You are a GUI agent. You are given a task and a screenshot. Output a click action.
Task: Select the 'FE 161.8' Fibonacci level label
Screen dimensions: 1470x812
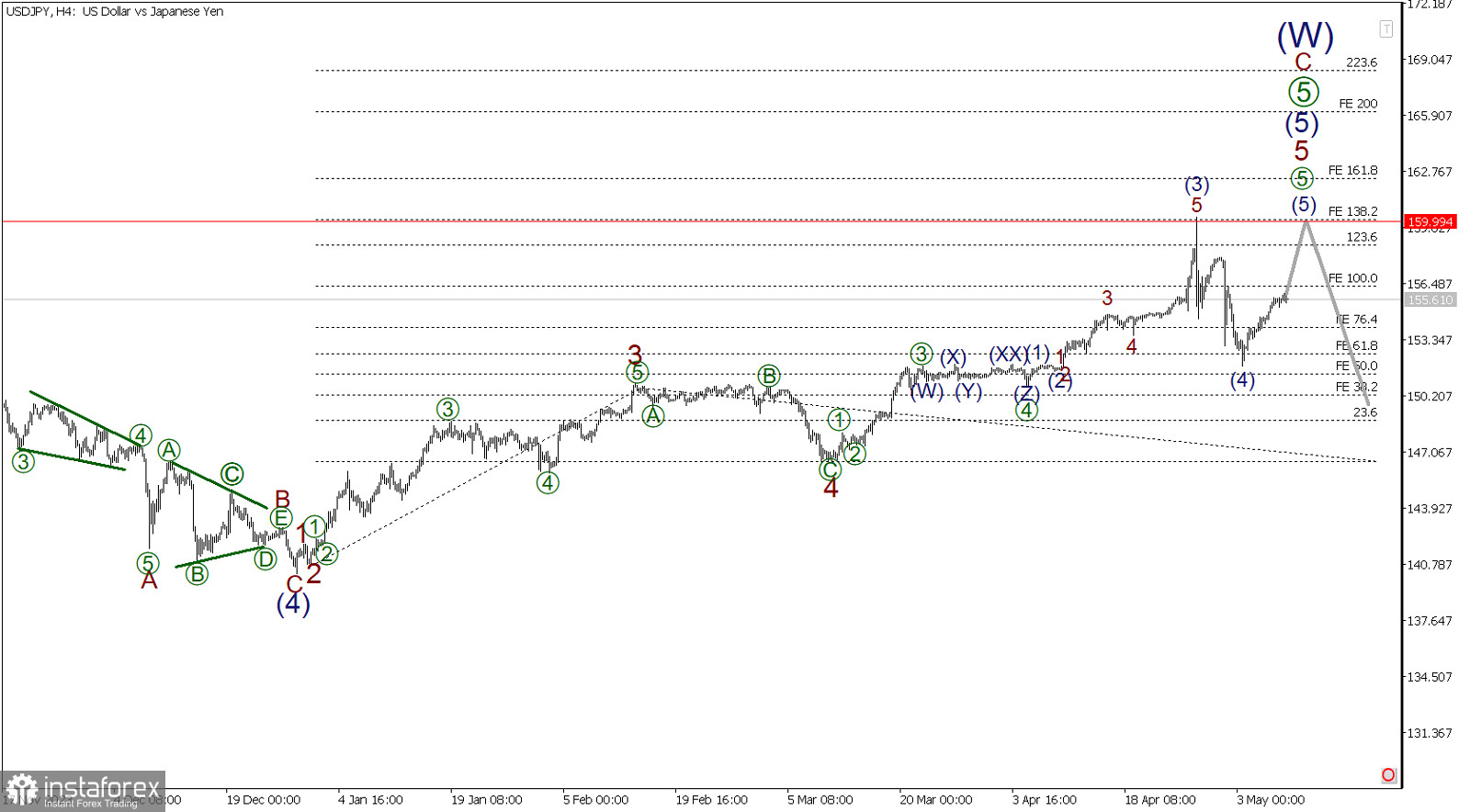coord(1352,171)
